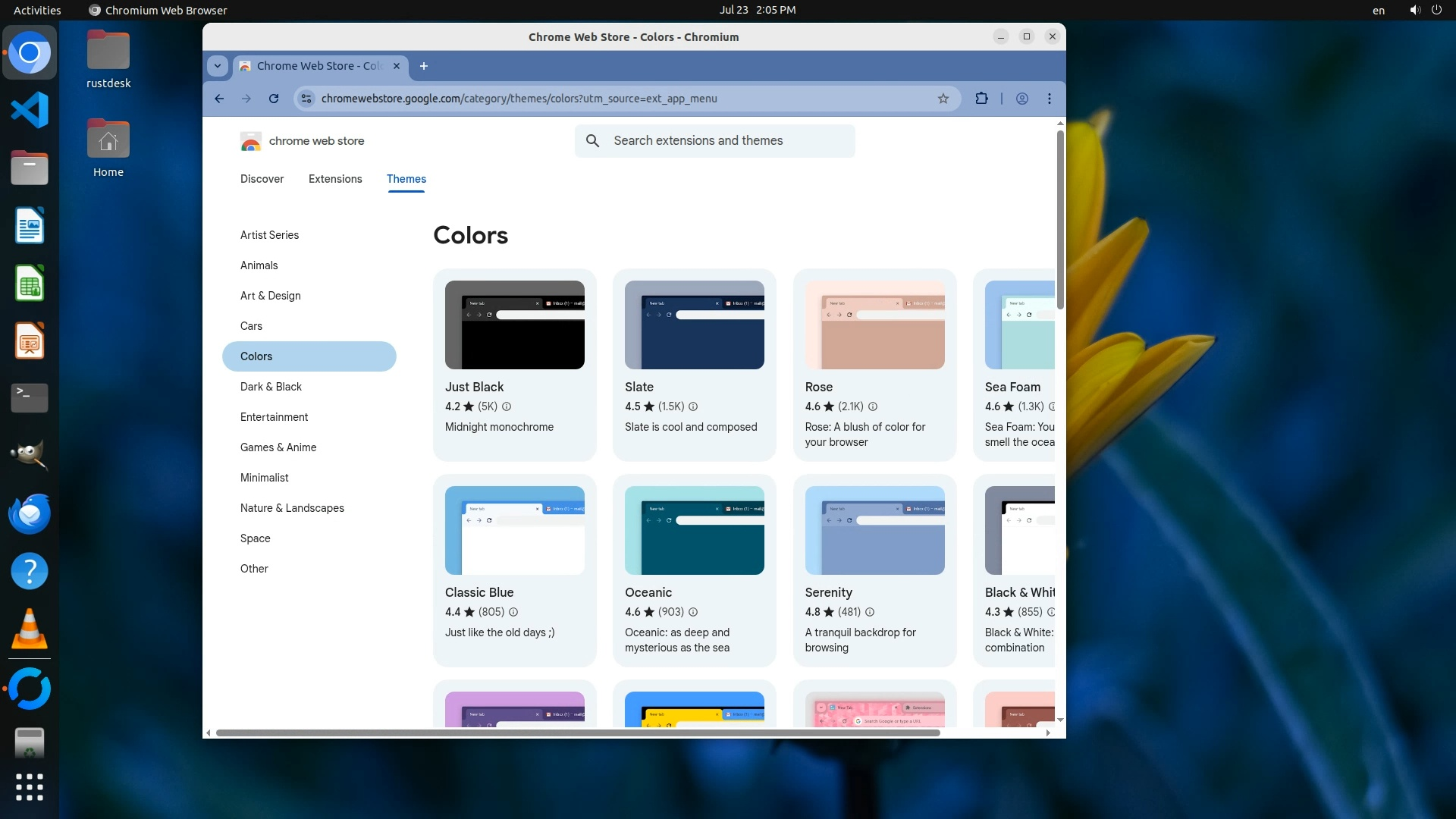
Task: Click the bookmark star in address bar
Action: 943,99
